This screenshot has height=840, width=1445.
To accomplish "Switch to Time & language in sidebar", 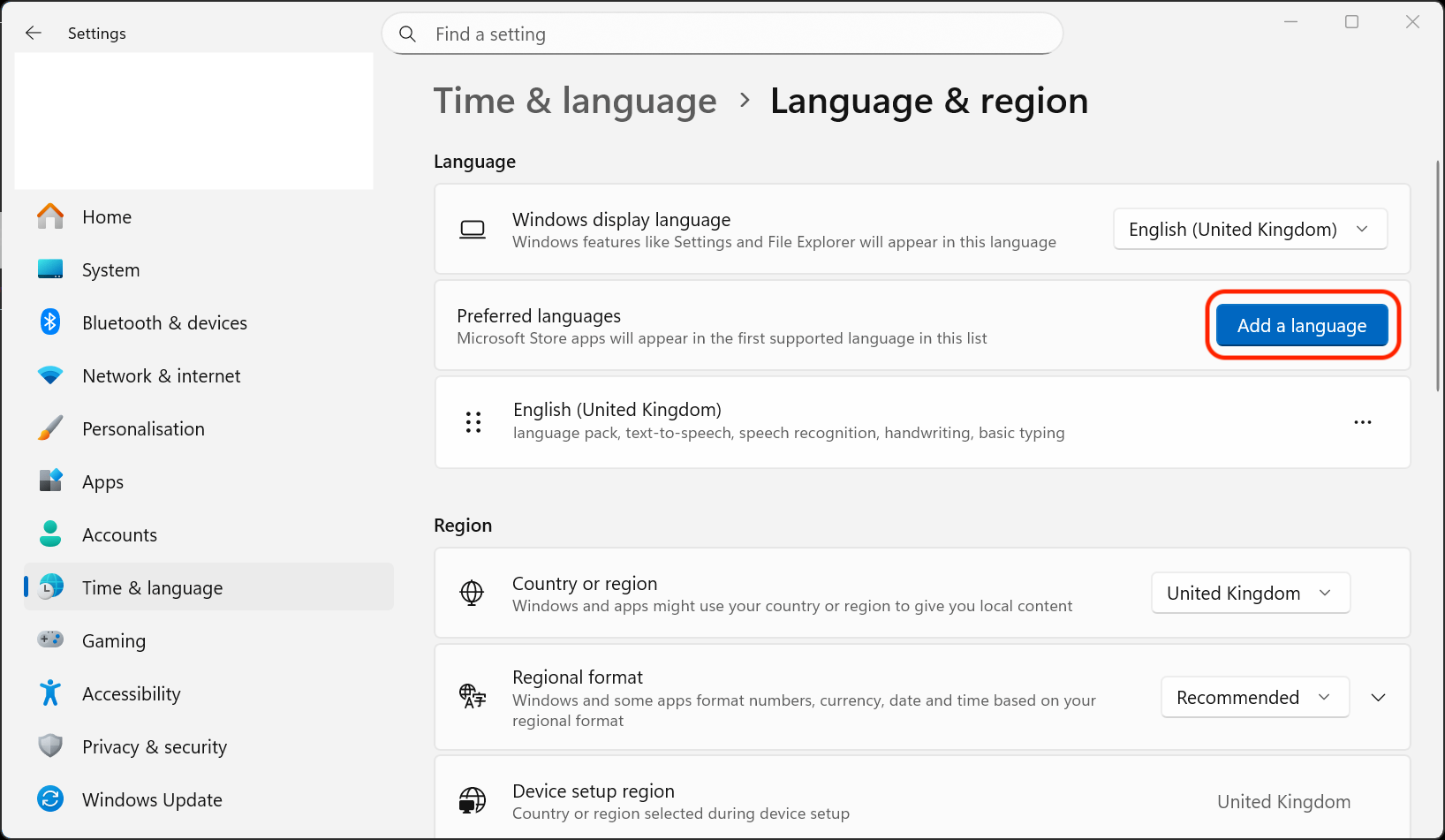I will (152, 586).
